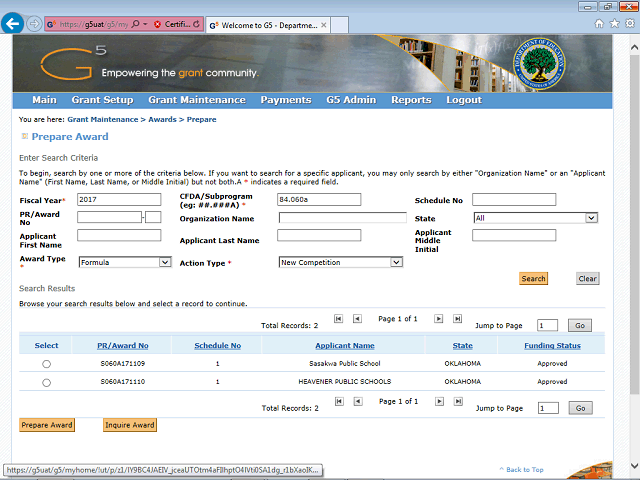Refresh the page with the reload icon
The width and height of the screenshot is (640, 480).
[x=196, y=24]
